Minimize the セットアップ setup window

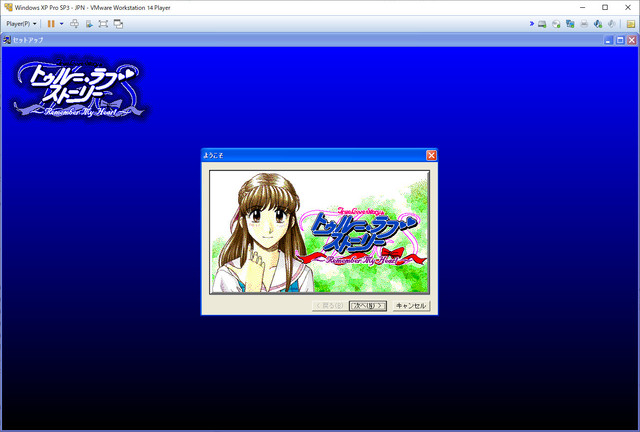click(609, 40)
